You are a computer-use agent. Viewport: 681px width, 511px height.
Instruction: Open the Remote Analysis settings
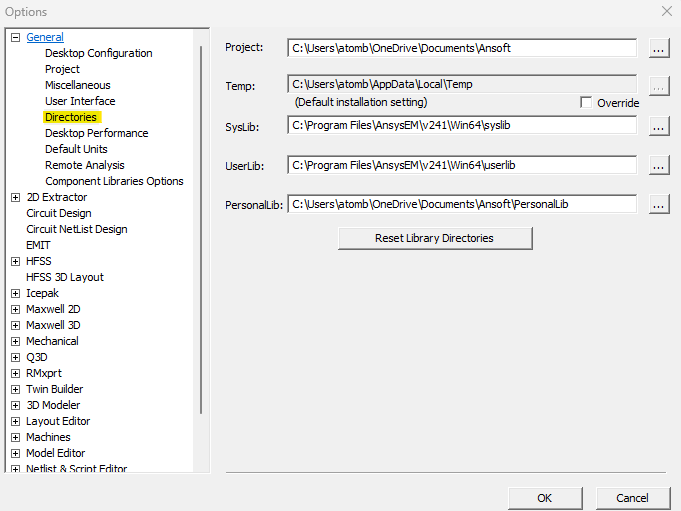84,165
